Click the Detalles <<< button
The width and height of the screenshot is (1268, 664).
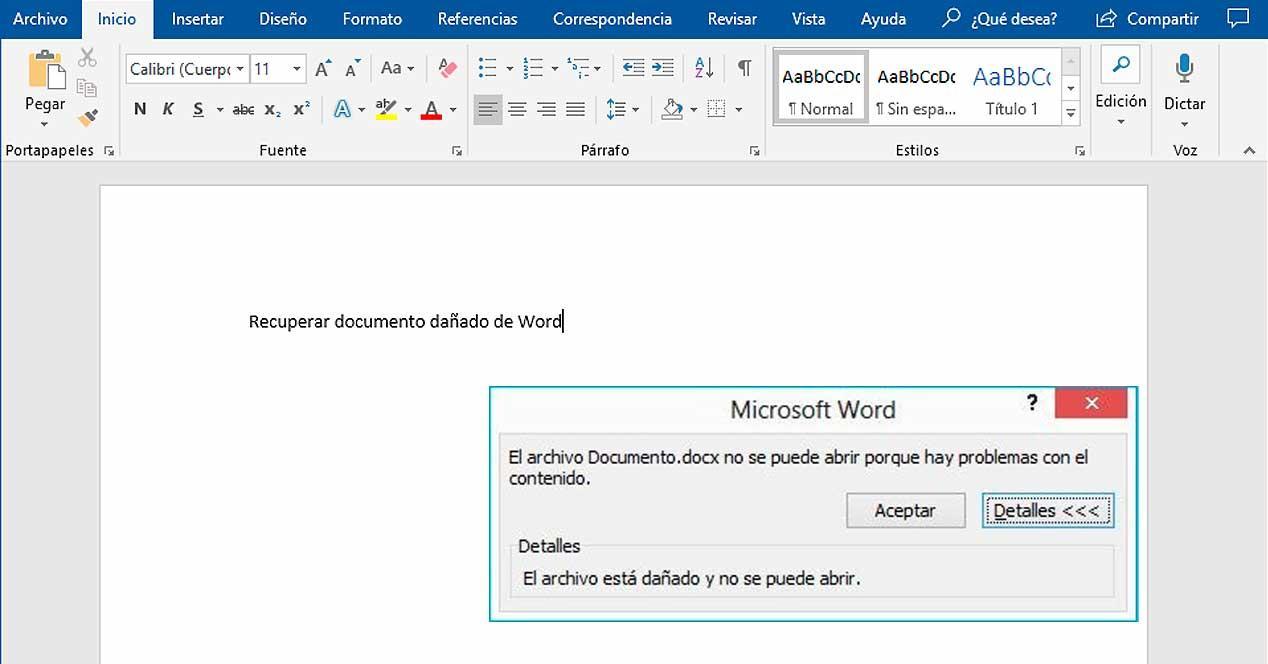1046,510
